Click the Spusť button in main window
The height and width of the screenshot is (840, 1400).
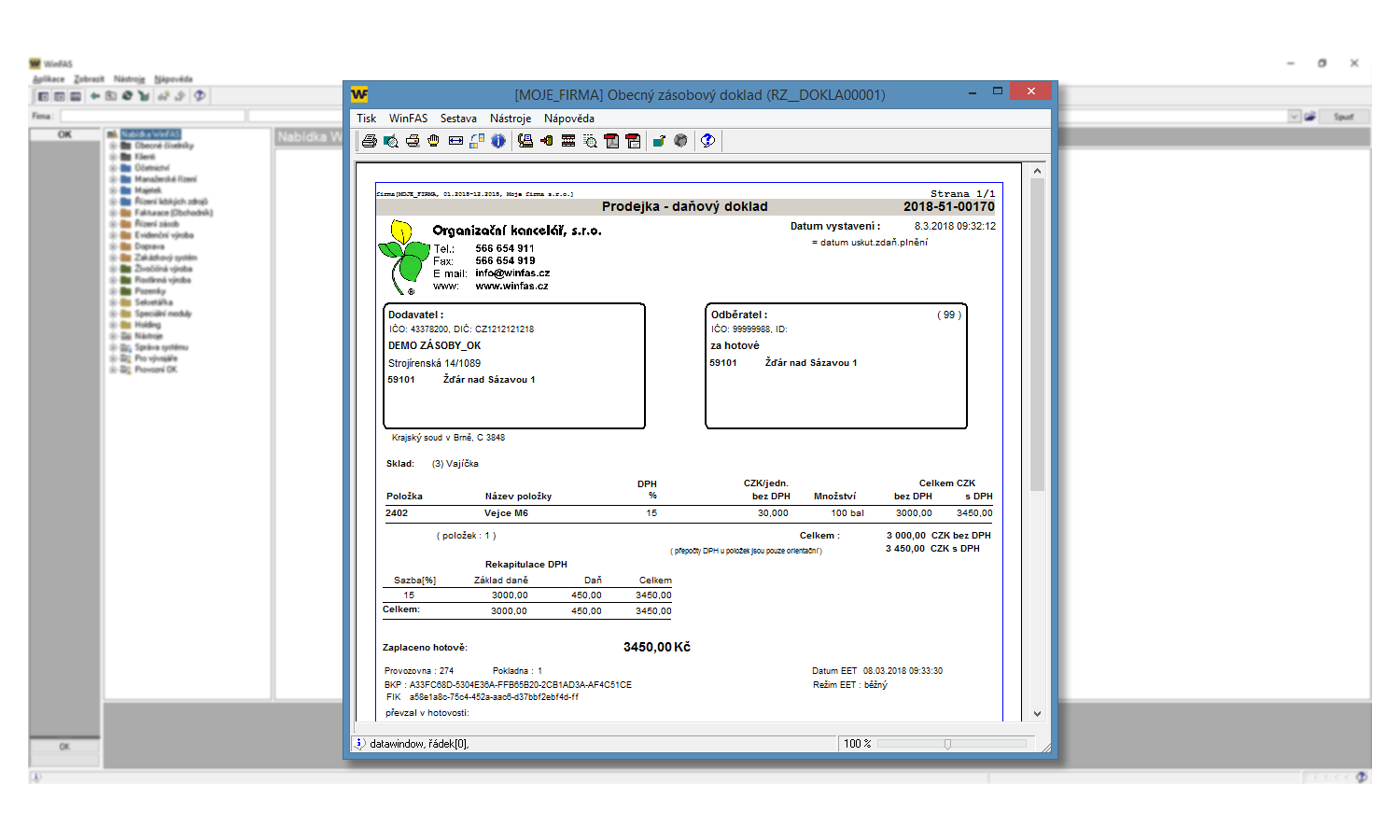pos(1344,117)
